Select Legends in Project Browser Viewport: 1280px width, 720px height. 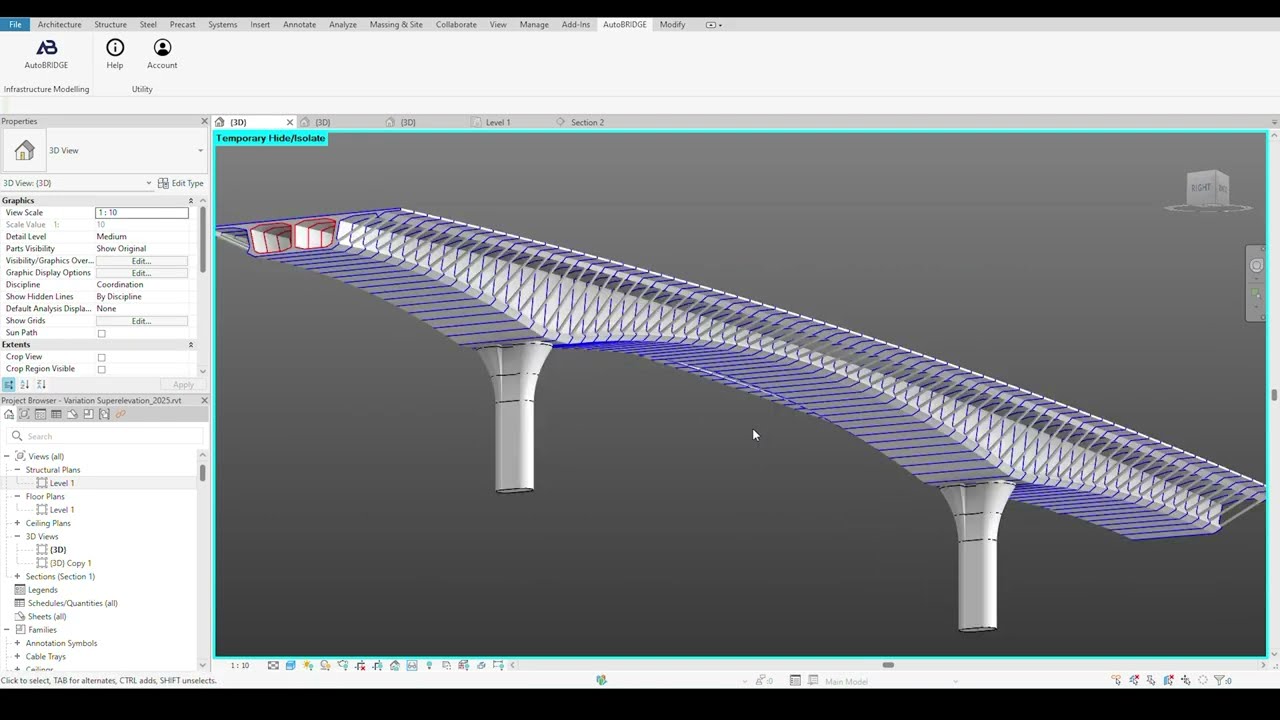pos(43,590)
